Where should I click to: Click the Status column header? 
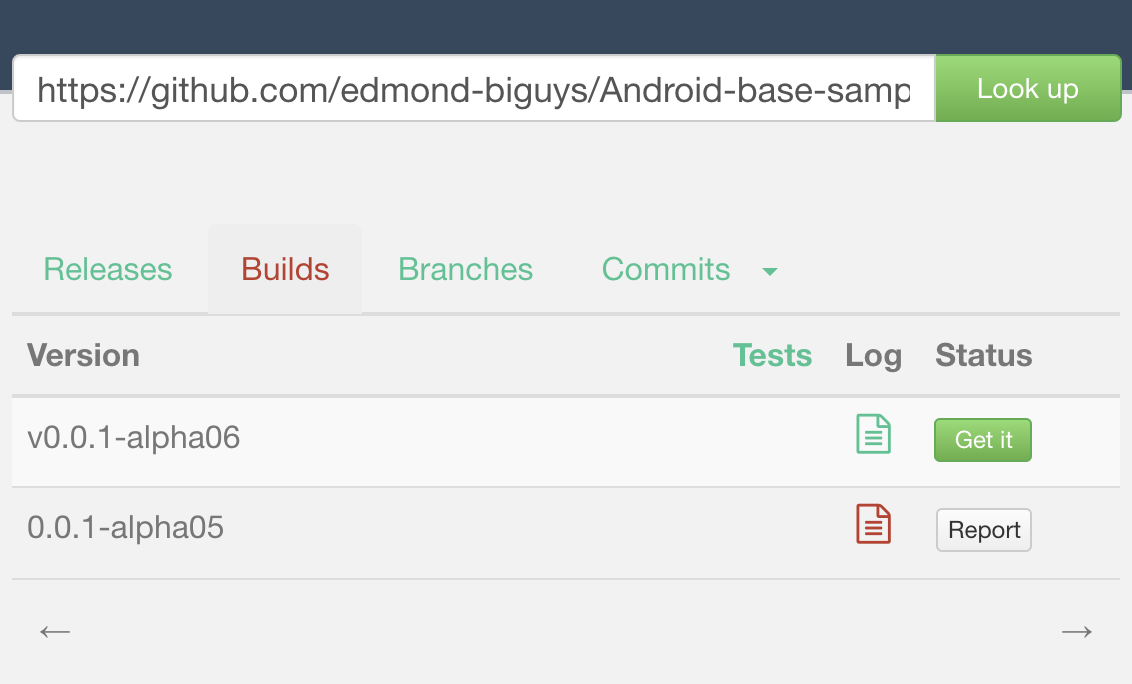click(983, 355)
